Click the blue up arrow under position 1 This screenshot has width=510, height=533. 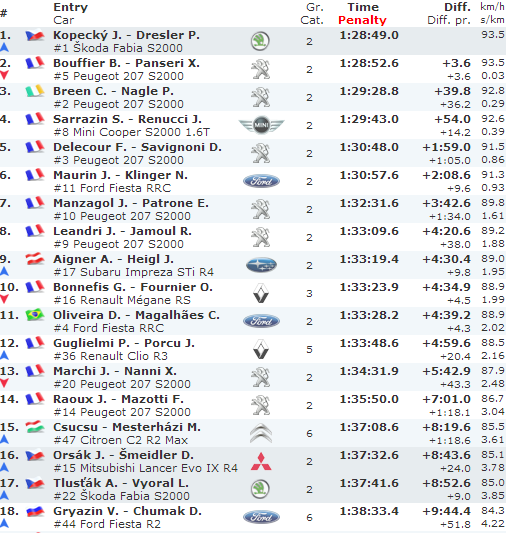(4, 47)
